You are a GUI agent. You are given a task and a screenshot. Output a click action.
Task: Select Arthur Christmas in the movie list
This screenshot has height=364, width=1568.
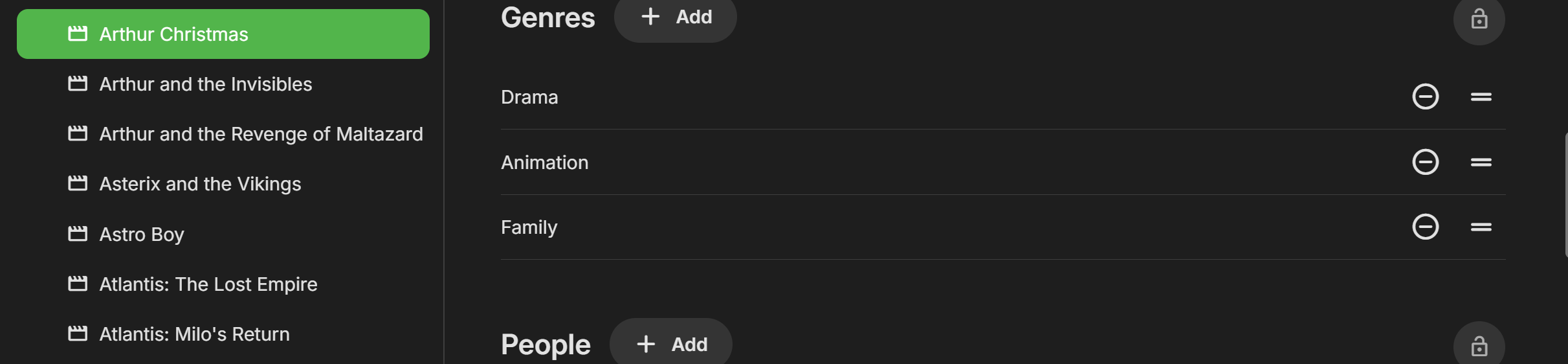click(173, 34)
